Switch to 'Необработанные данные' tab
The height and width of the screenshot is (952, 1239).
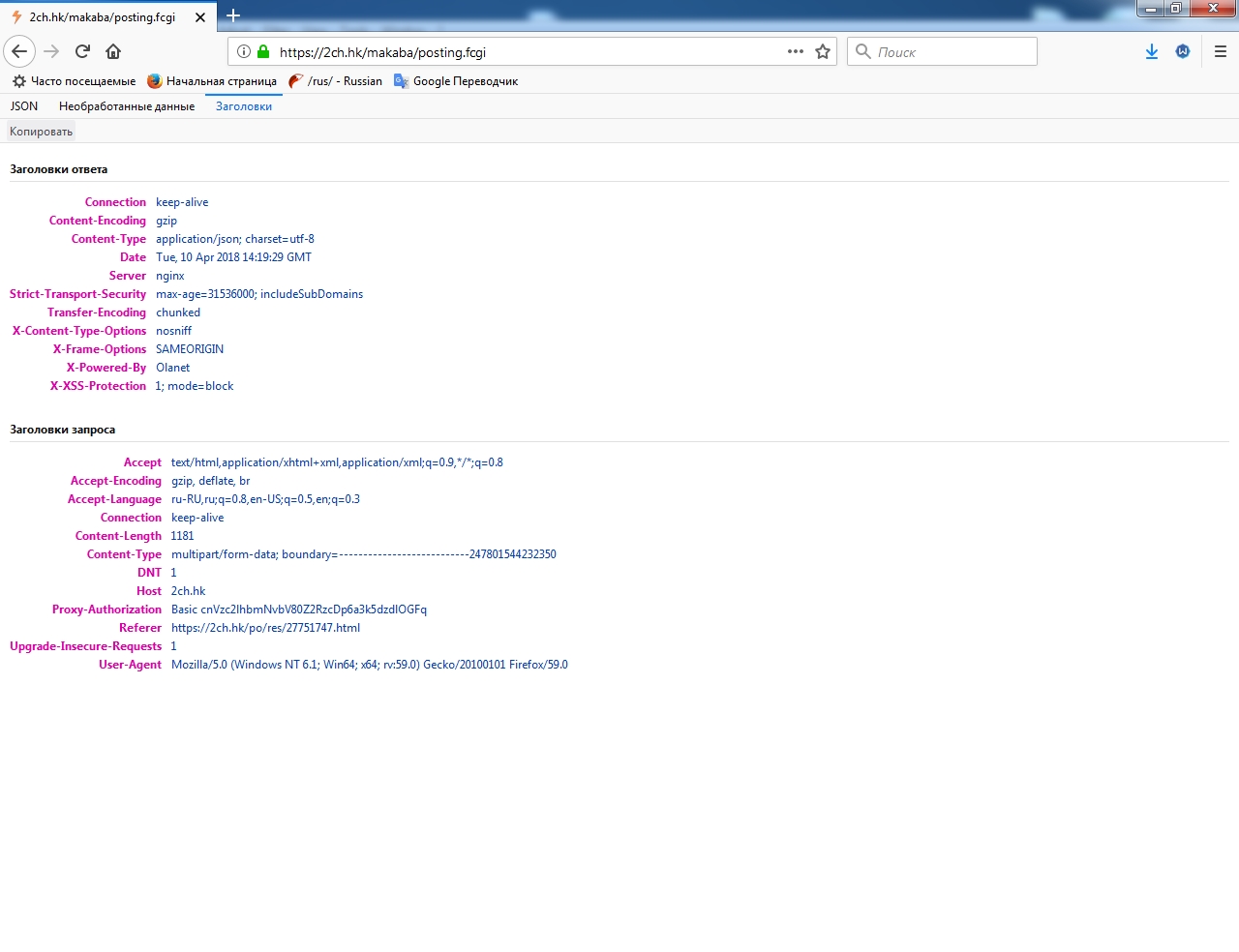click(x=127, y=106)
